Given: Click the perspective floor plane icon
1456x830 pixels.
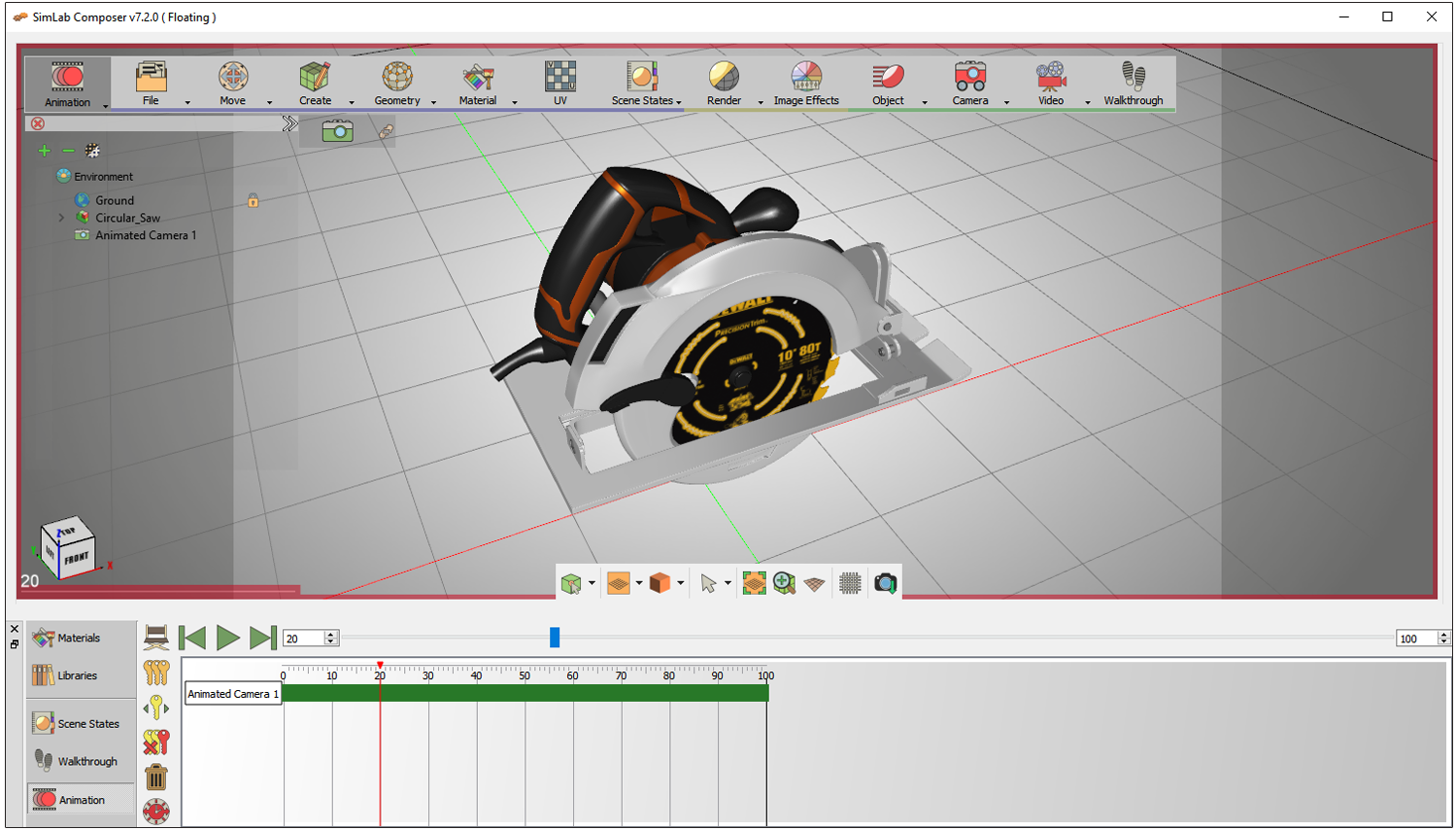Looking at the screenshot, I should [x=815, y=584].
